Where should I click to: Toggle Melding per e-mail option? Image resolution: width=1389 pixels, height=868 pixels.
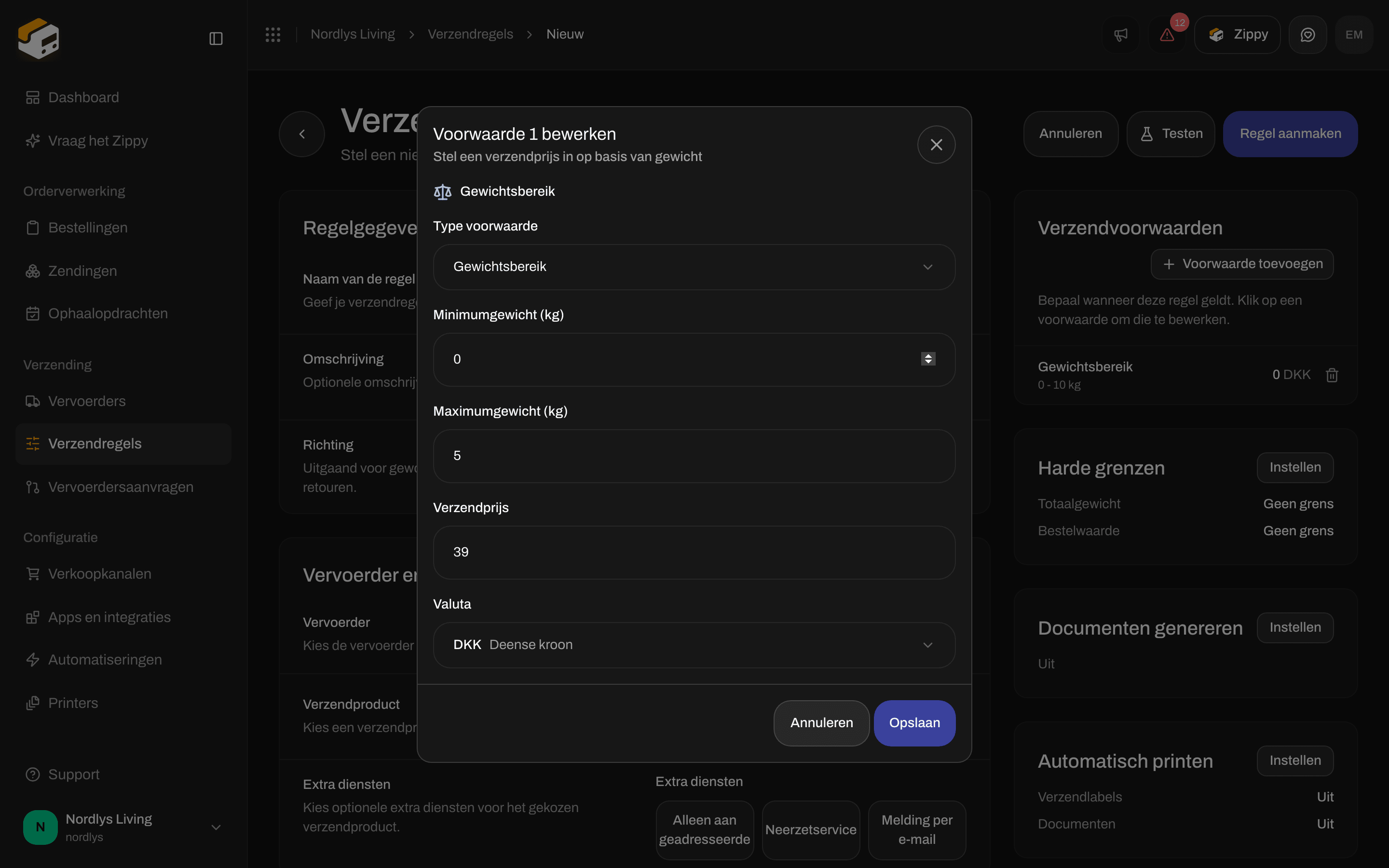pos(917,830)
